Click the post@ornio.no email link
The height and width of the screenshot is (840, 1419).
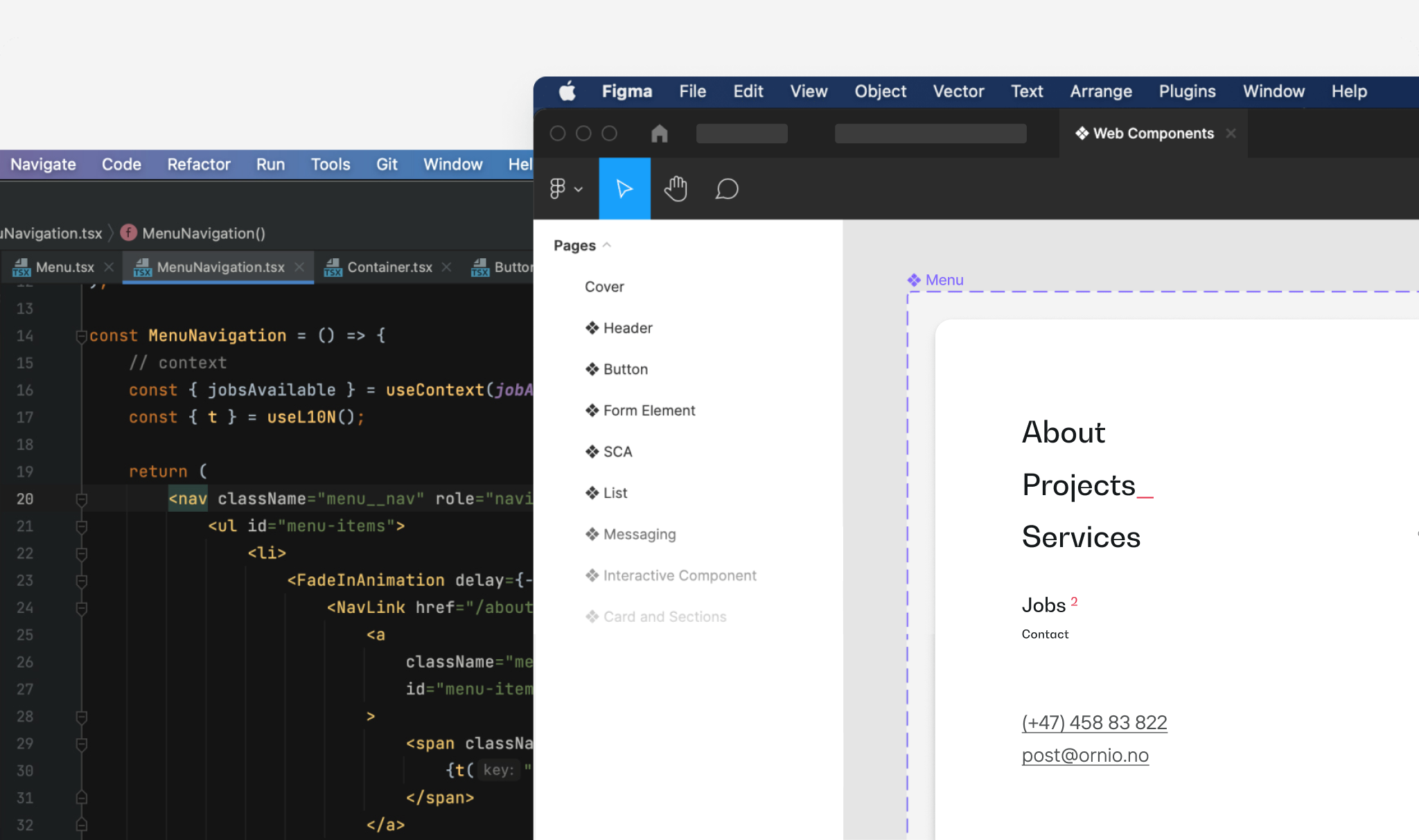[x=1085, y=755]
